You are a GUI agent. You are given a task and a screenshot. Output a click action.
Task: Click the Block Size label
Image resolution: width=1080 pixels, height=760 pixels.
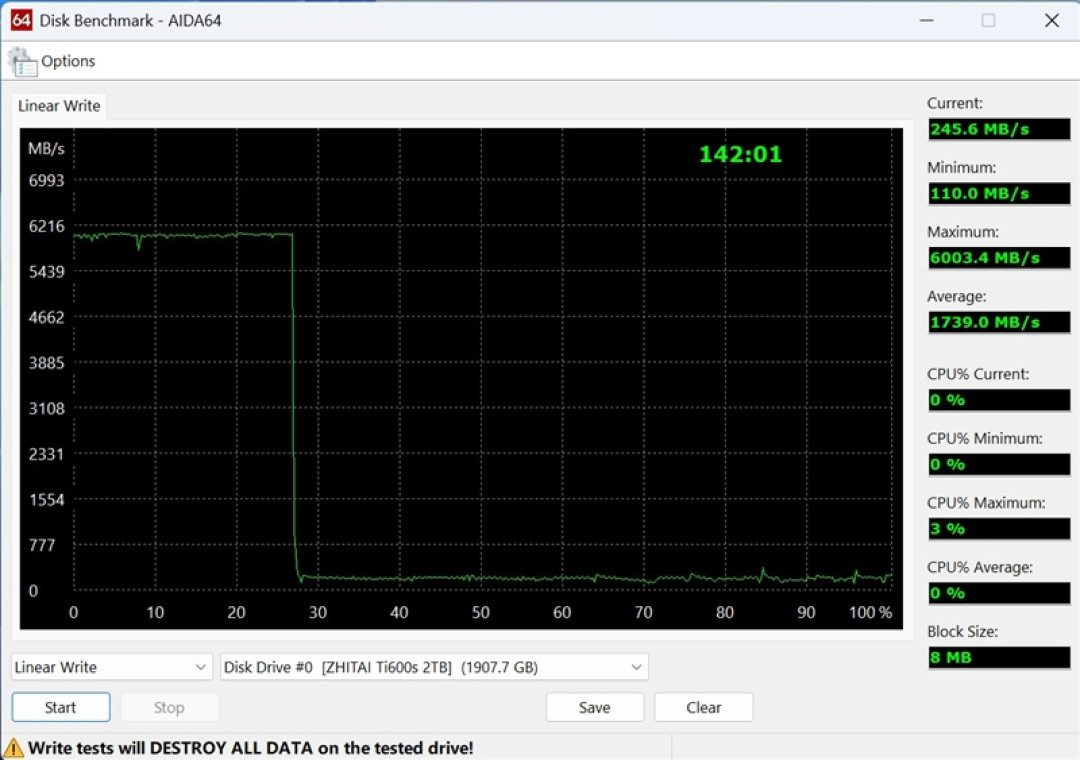click(x=962, y=632)
